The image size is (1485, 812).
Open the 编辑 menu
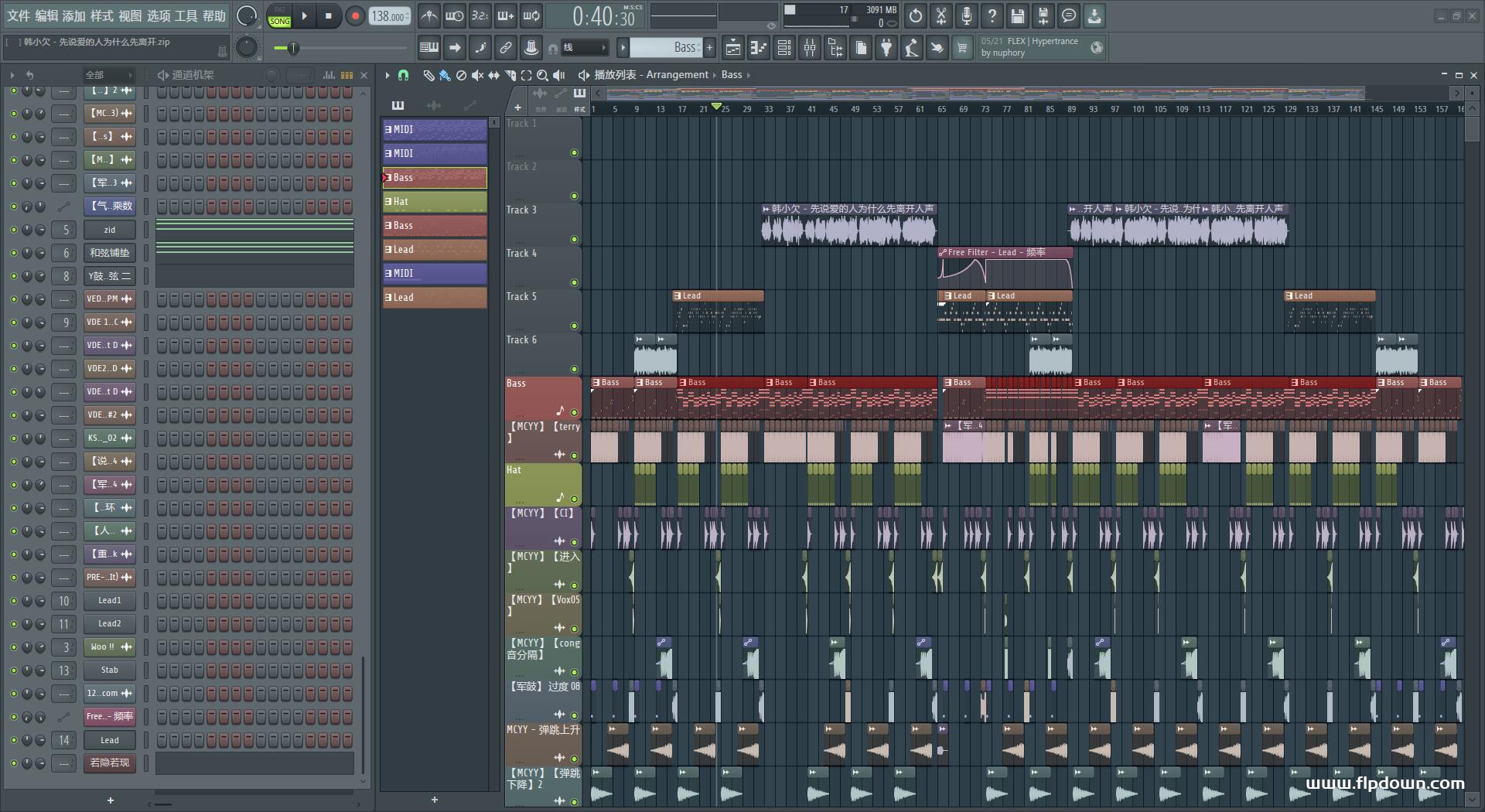tap(46, 15)
